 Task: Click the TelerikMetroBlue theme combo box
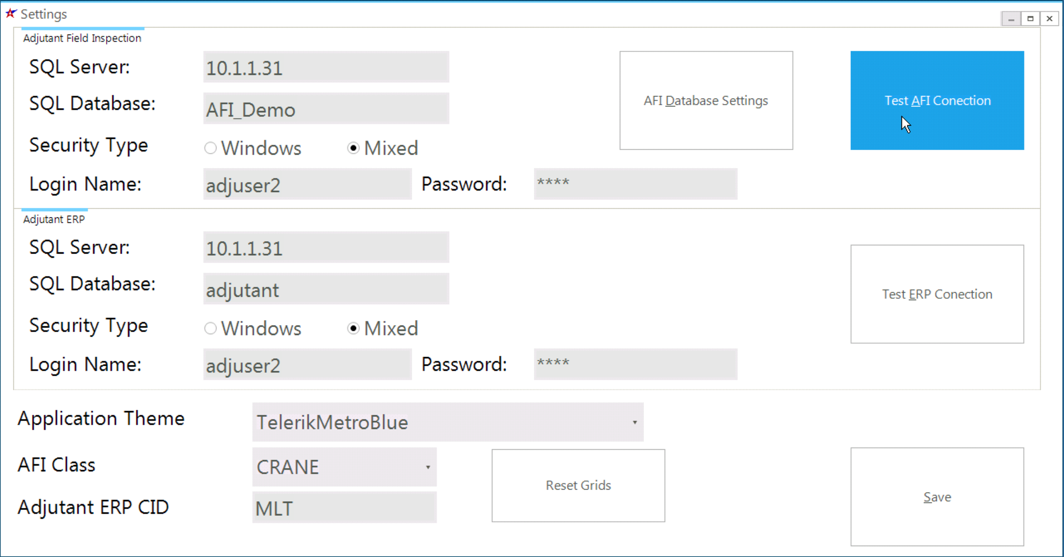[448, 423]
